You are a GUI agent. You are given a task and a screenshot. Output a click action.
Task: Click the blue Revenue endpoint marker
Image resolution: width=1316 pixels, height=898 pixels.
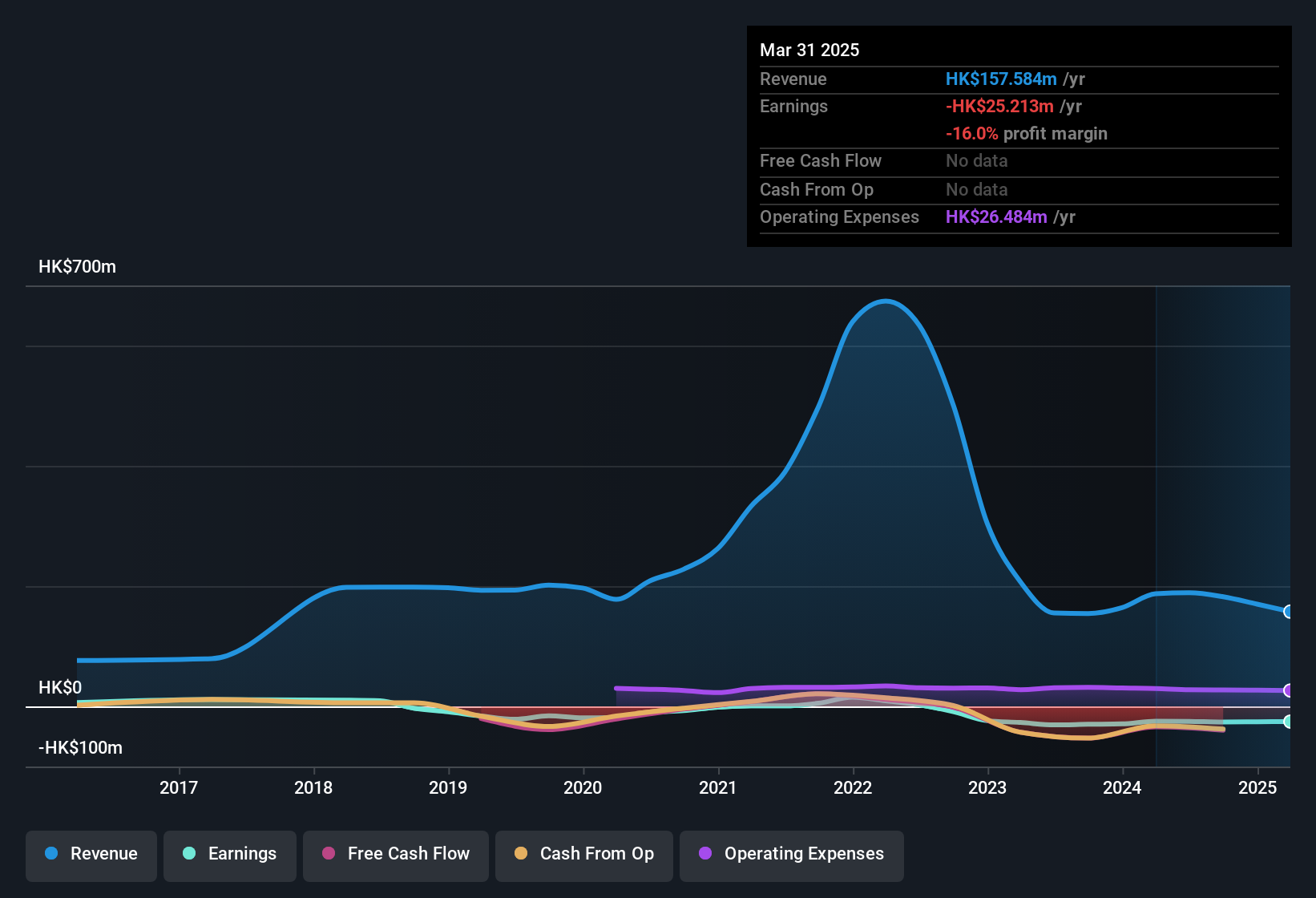tap(1289, 612)
